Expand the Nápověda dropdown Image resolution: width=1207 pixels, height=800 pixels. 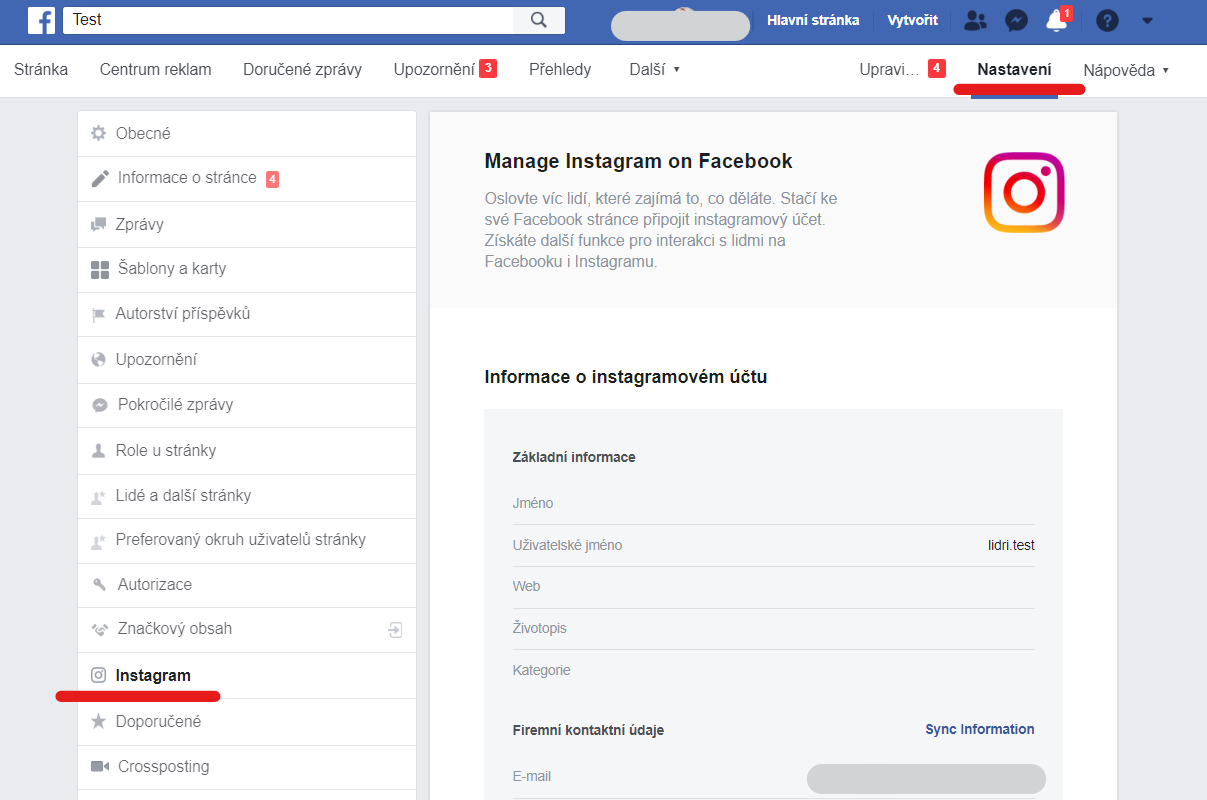pyautogui.click(x=1126, y=70)
